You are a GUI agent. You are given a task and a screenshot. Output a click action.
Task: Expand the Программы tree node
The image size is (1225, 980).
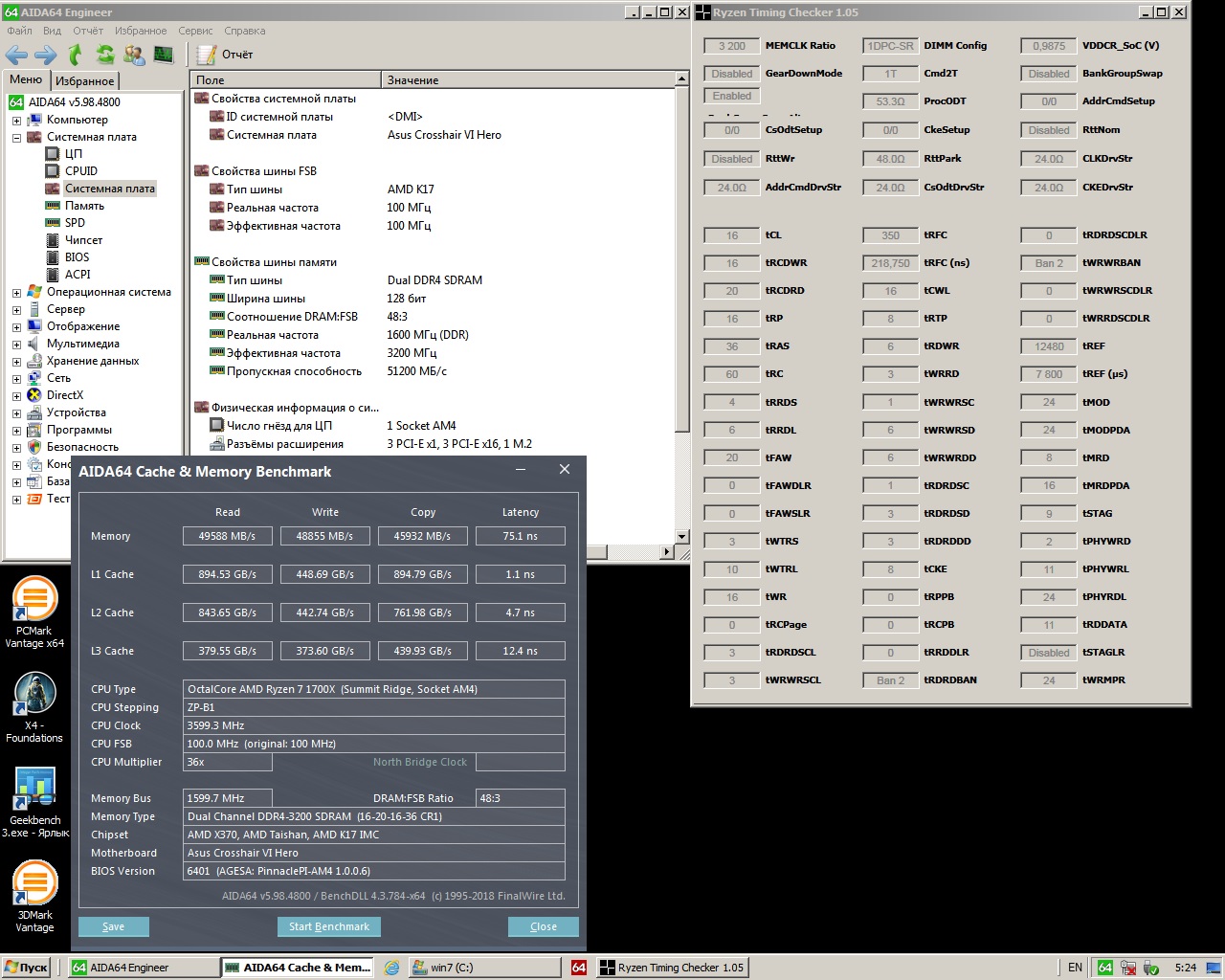16,431
